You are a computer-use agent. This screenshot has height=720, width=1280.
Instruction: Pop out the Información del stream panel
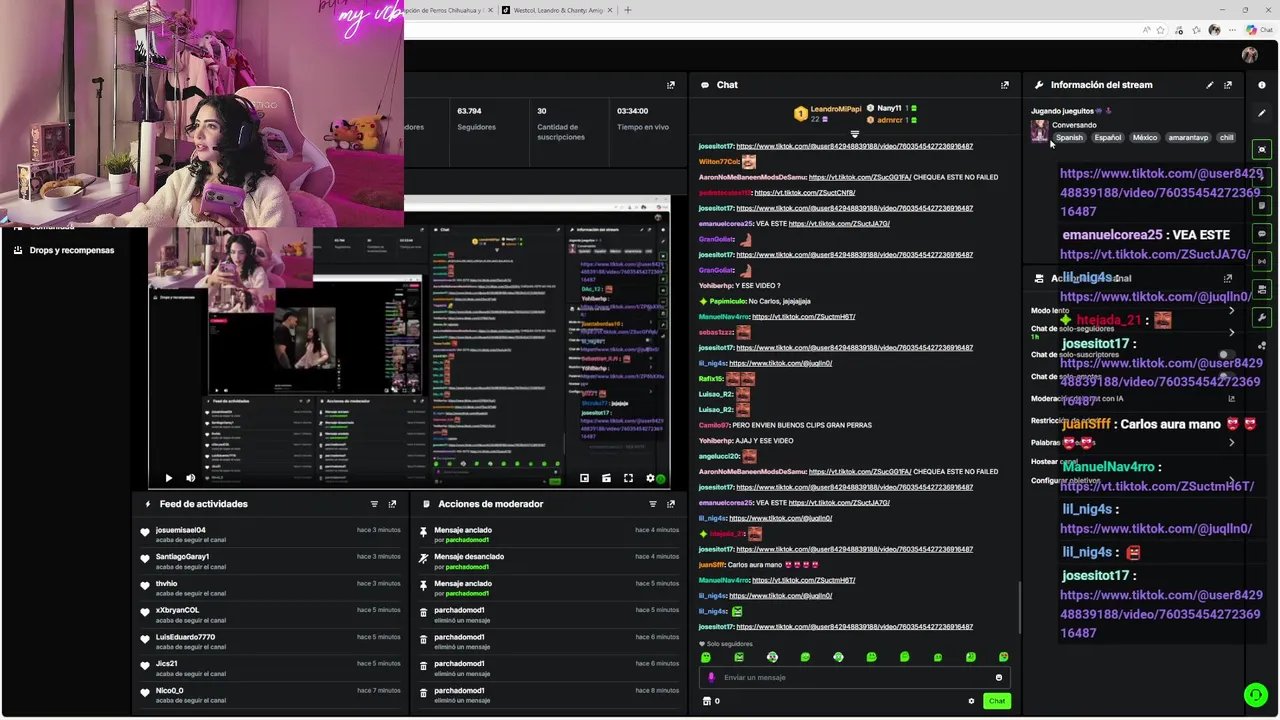pyautogui.click(x=1228, y=85)
